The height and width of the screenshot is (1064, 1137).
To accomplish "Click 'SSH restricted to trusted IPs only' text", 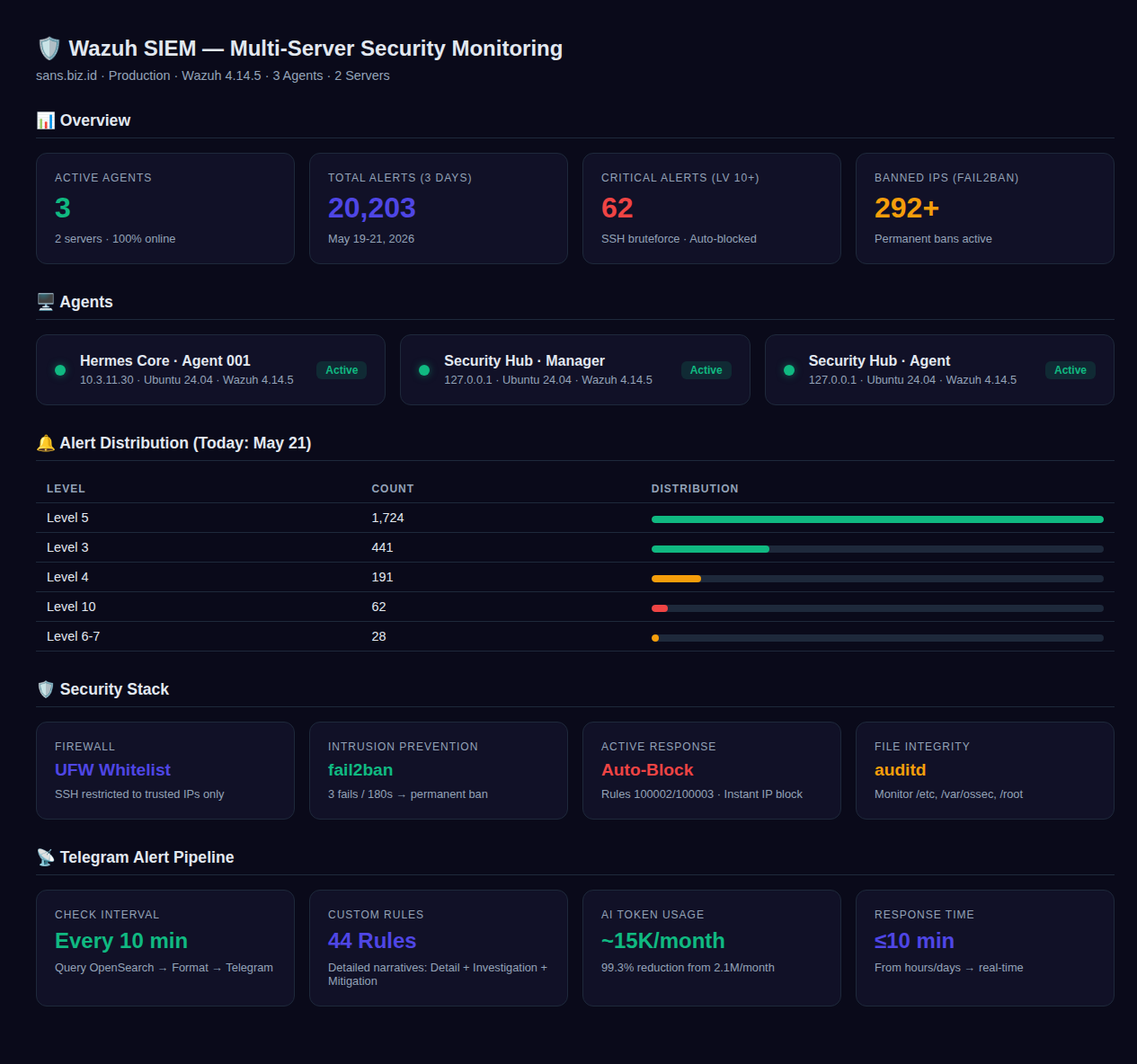I will 139,794.
